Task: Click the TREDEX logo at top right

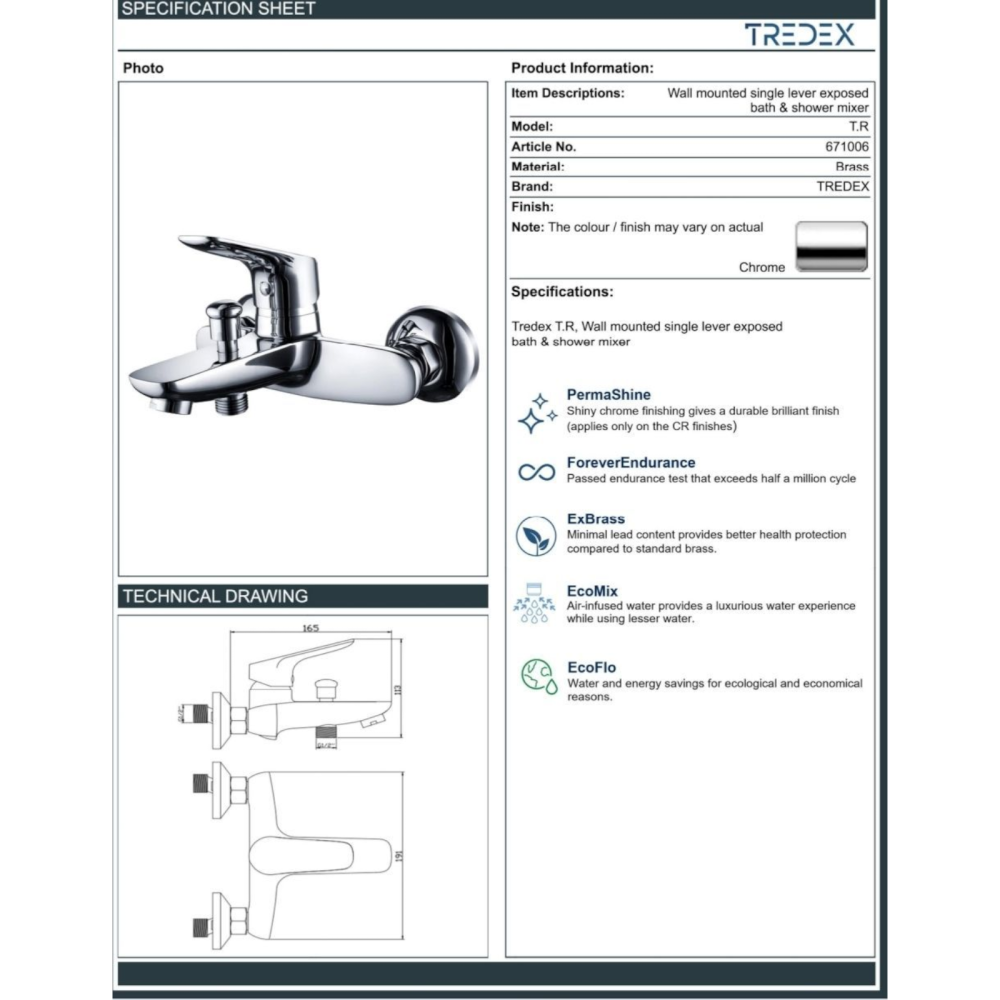Action: (x=799, y=35)
